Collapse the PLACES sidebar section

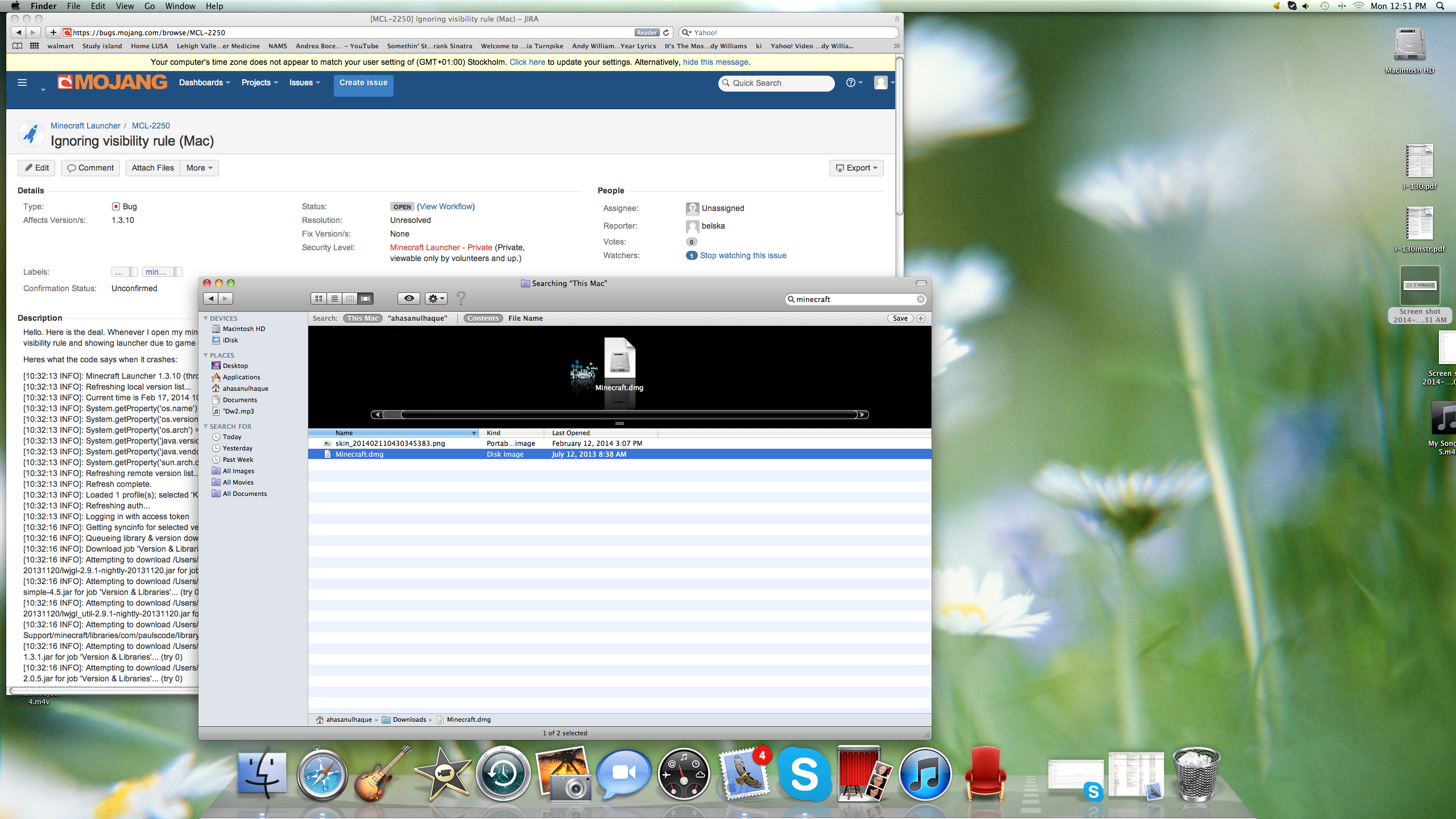pyautogui.click(x=206, y=355)
